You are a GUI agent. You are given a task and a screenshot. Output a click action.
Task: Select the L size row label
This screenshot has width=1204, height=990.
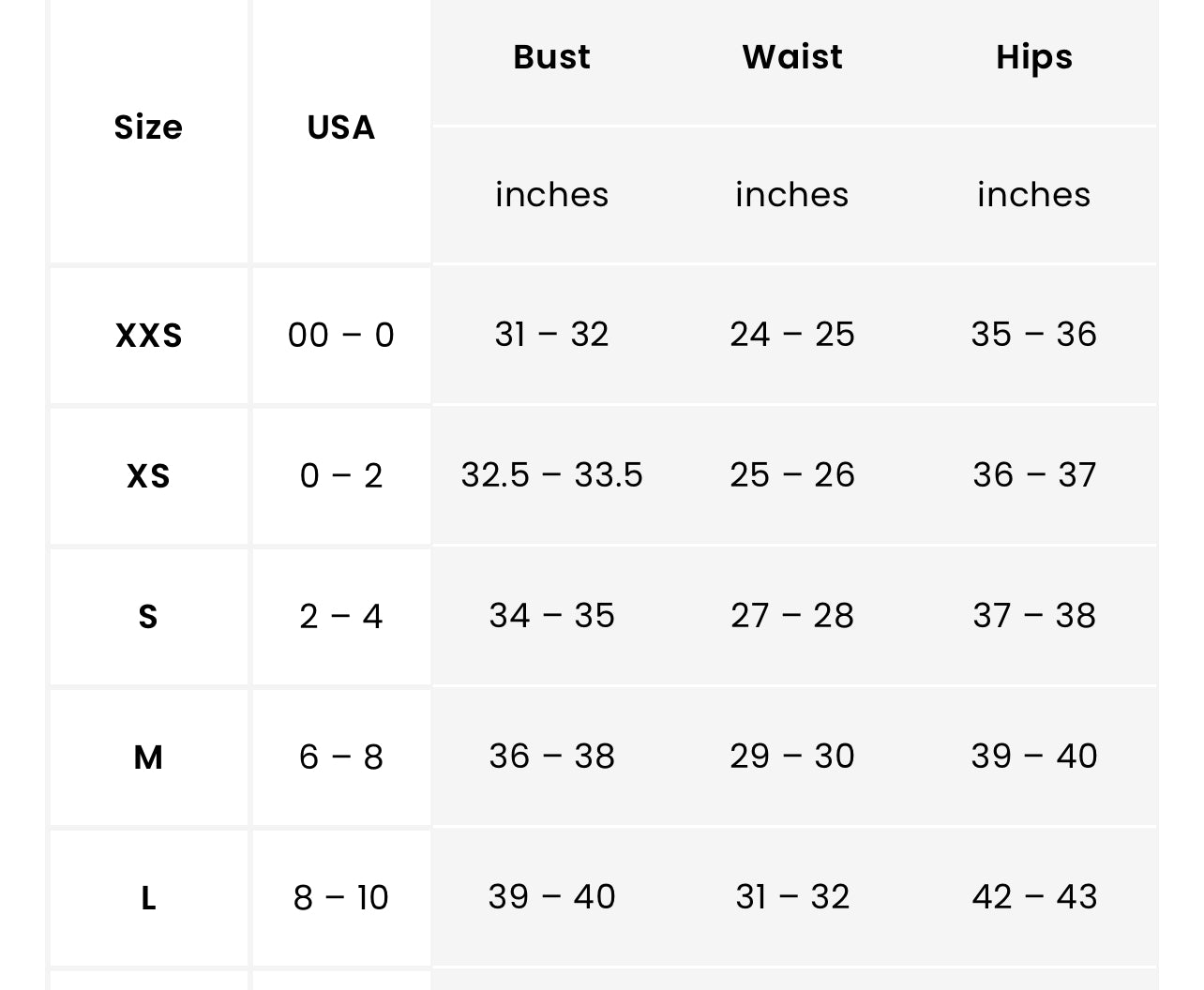point(148,898)
